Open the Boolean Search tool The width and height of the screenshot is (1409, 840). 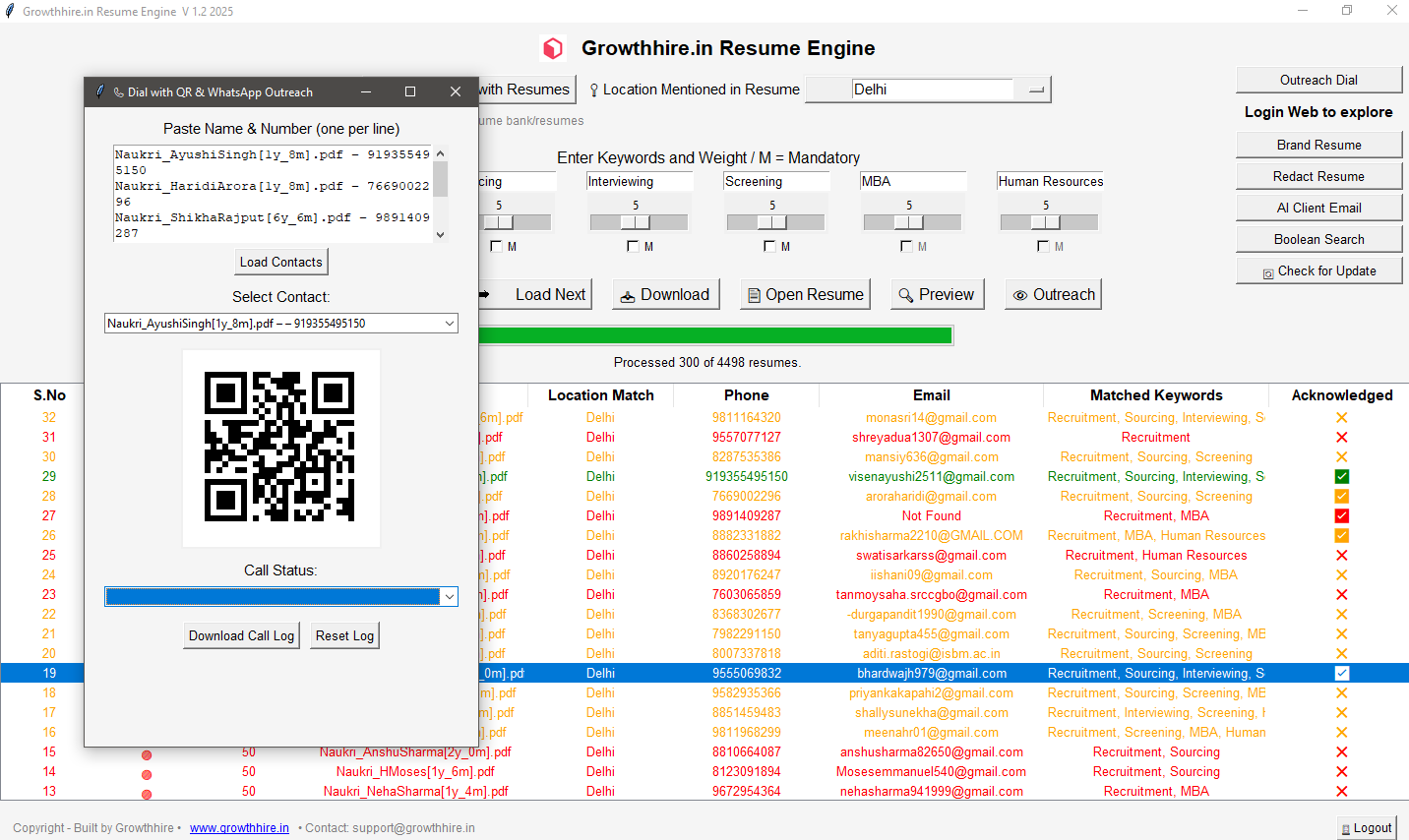pos(1318,239)
